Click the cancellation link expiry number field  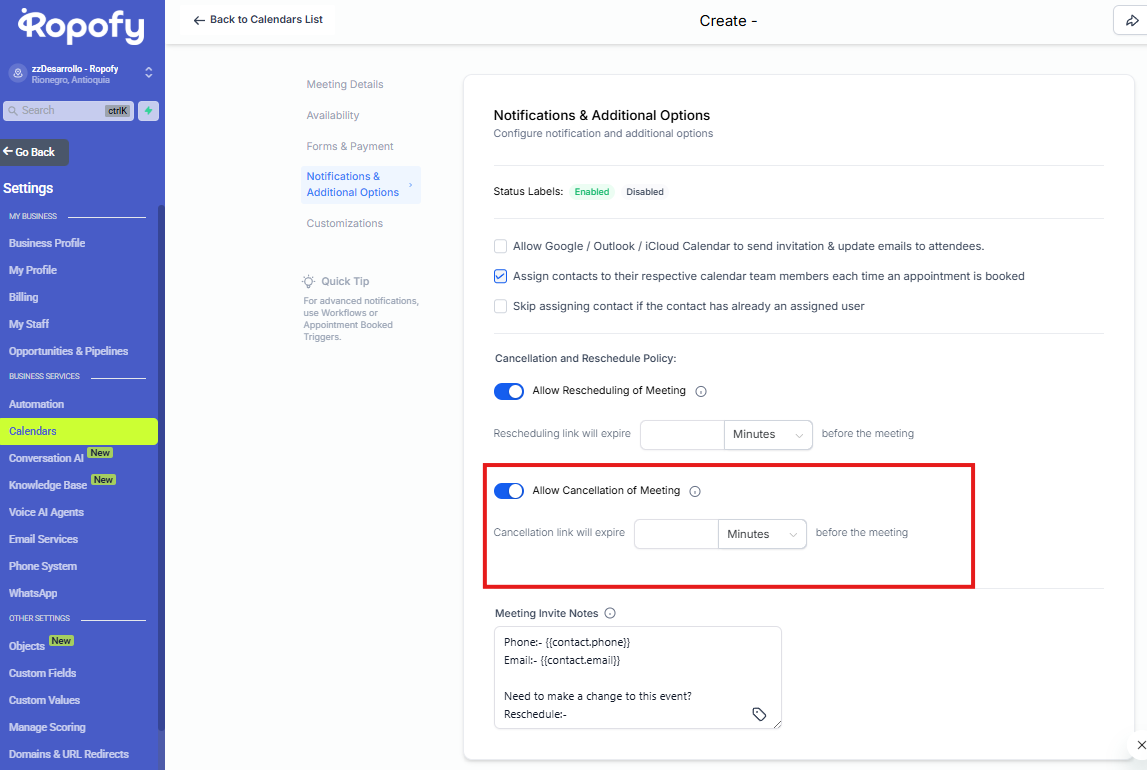pyautogui.click(x=676, y=535)
